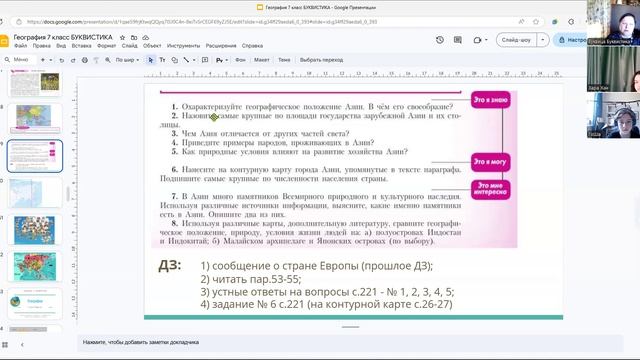640x360 pixels.
Task: Open the Pv input tools dropdown
Action: point(222,60)
